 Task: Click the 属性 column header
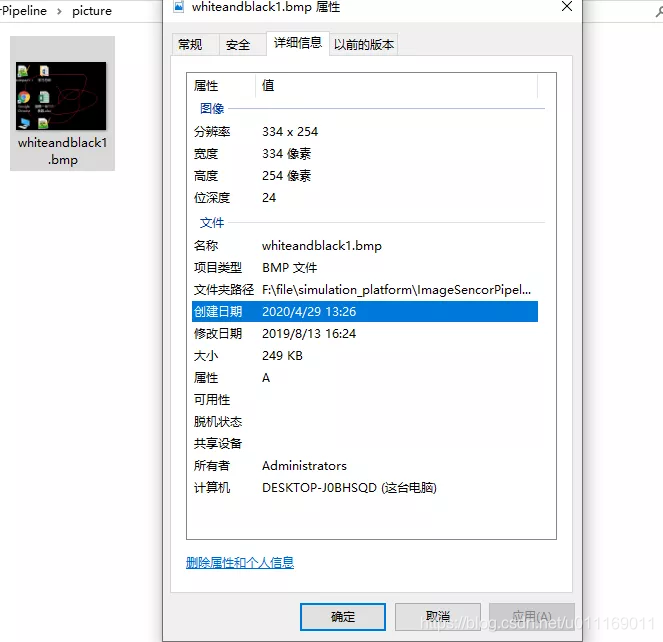tap(221, 85)
